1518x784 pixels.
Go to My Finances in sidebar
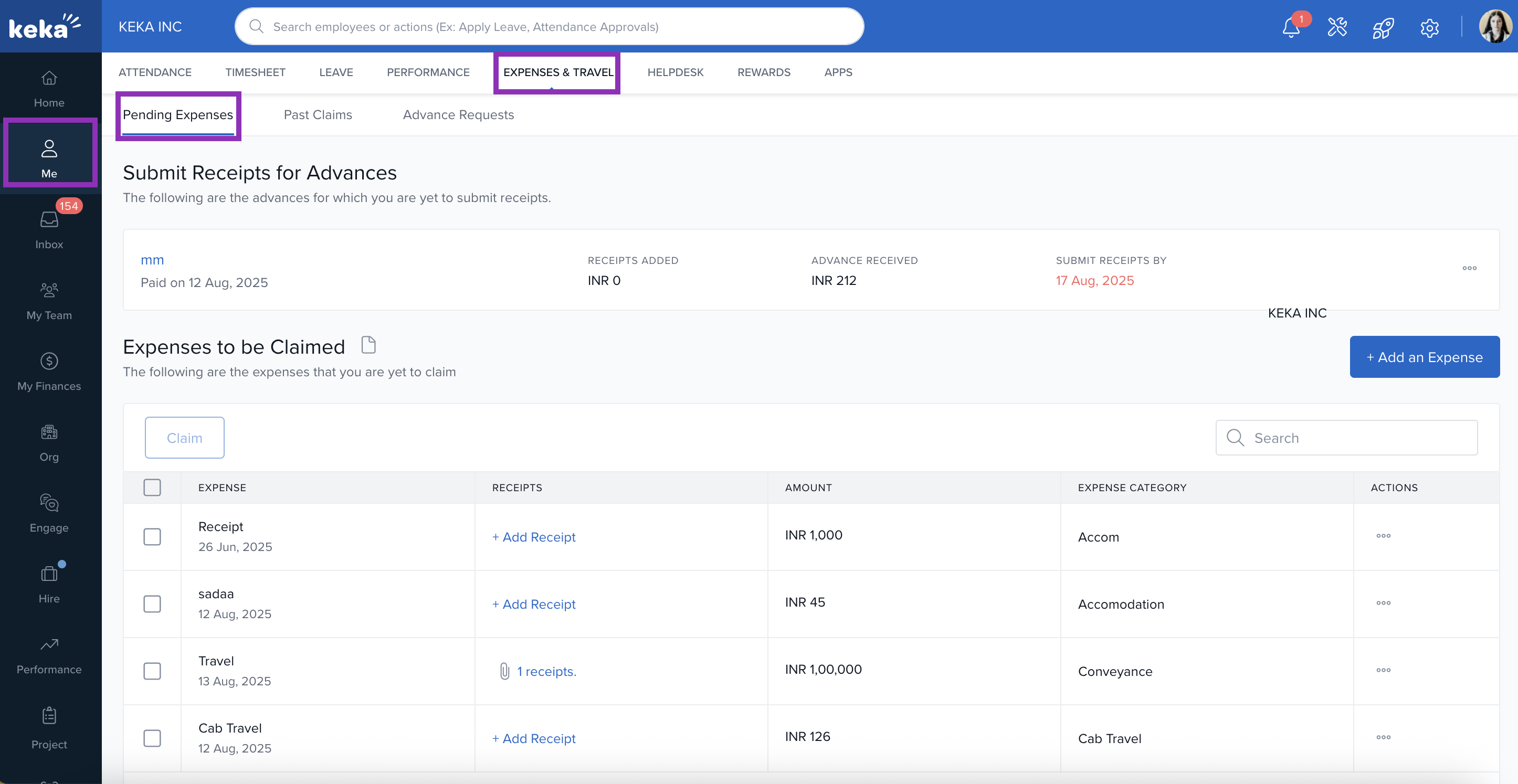(49, 371)
